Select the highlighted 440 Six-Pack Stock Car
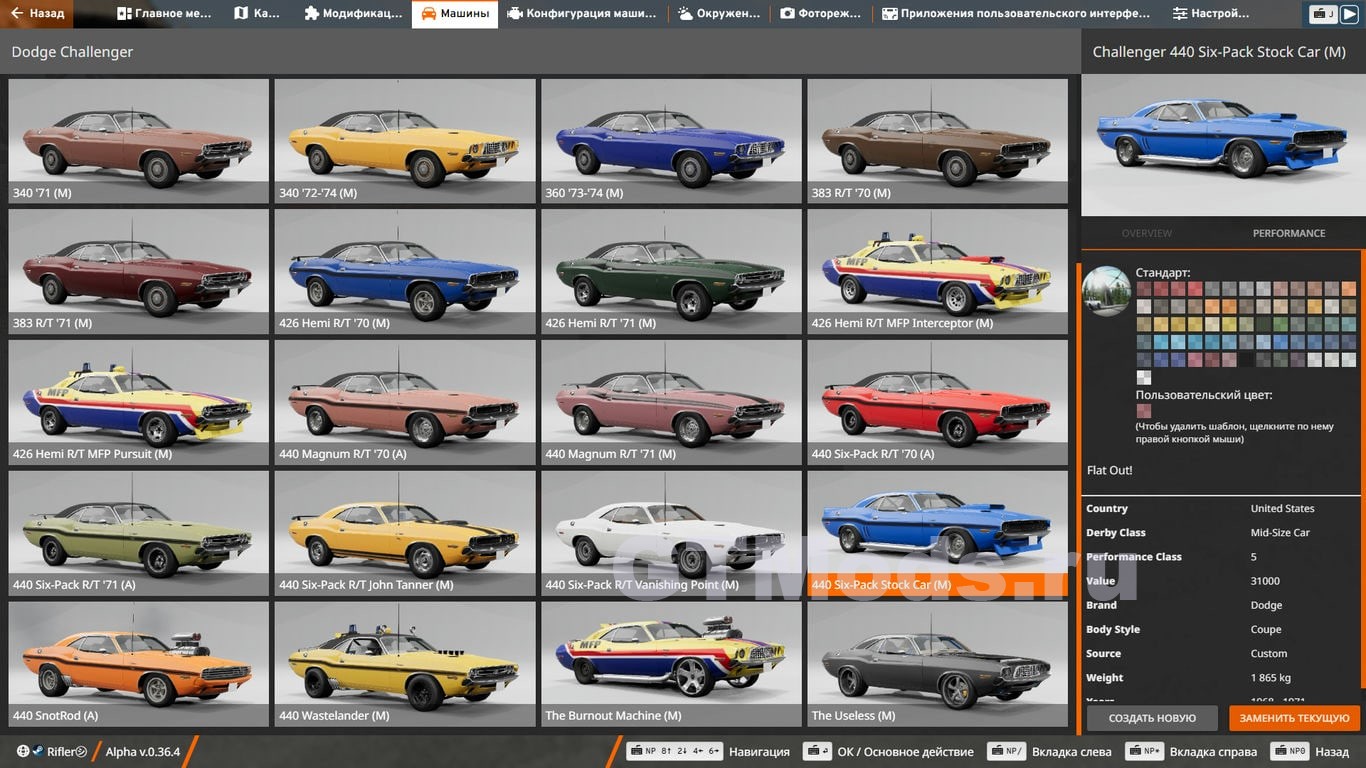This screenshot has height=768, width=1366. [937, 533]
